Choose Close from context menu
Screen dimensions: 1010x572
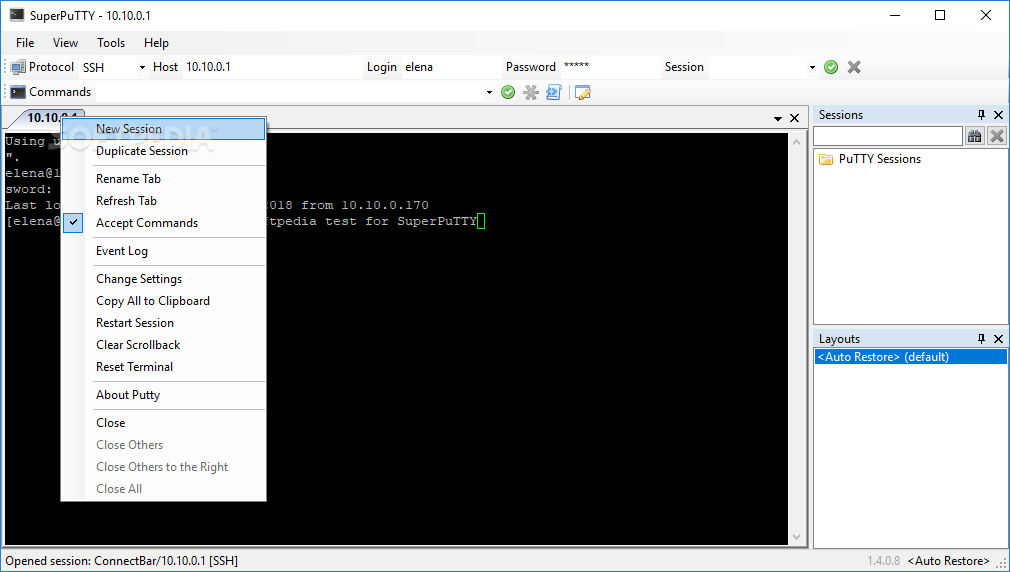[164, 423]
